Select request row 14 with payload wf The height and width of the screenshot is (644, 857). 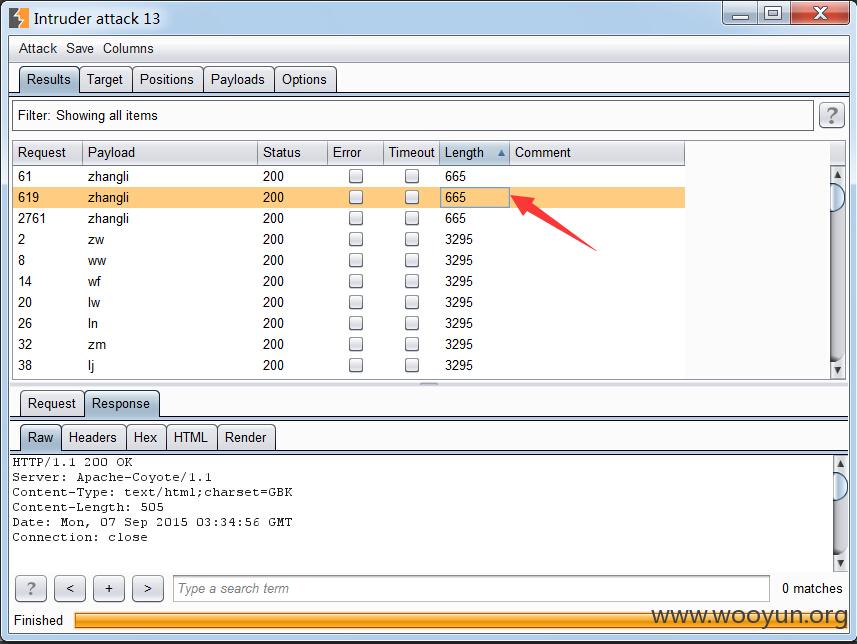tap(349, 281)
